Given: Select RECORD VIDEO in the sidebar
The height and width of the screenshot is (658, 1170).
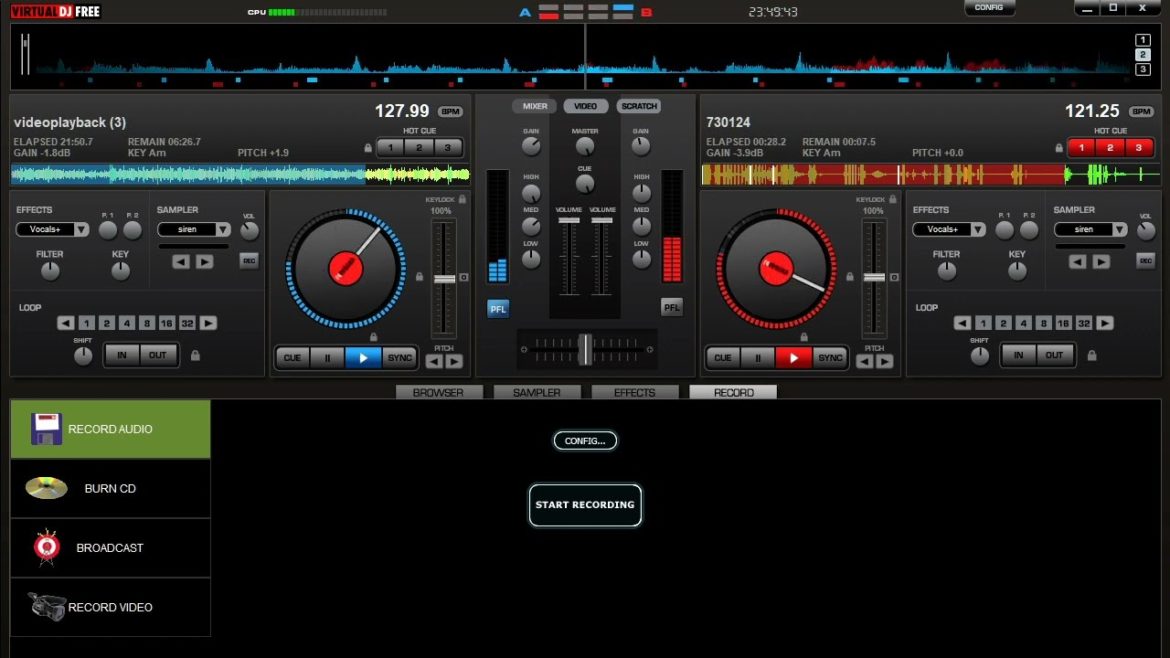Looking at the screenshot, I should coord(110,607).
